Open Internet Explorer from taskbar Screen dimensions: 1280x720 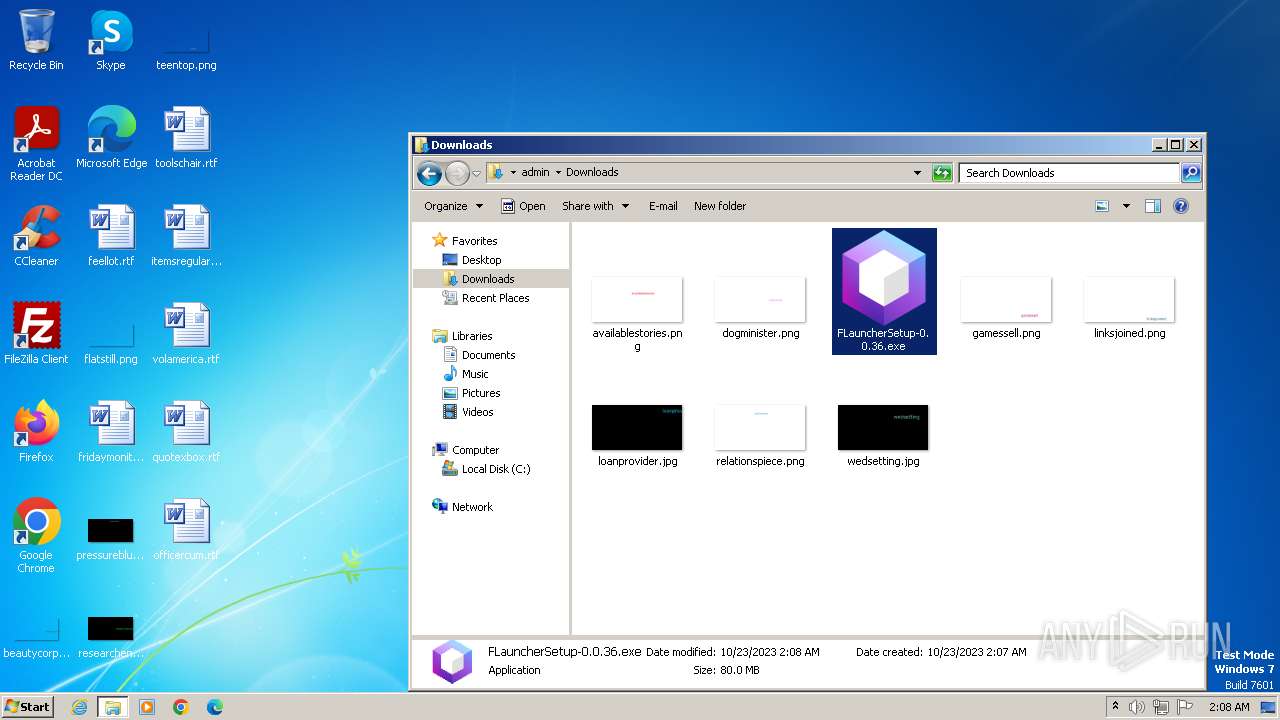click(x=79, y=707)
